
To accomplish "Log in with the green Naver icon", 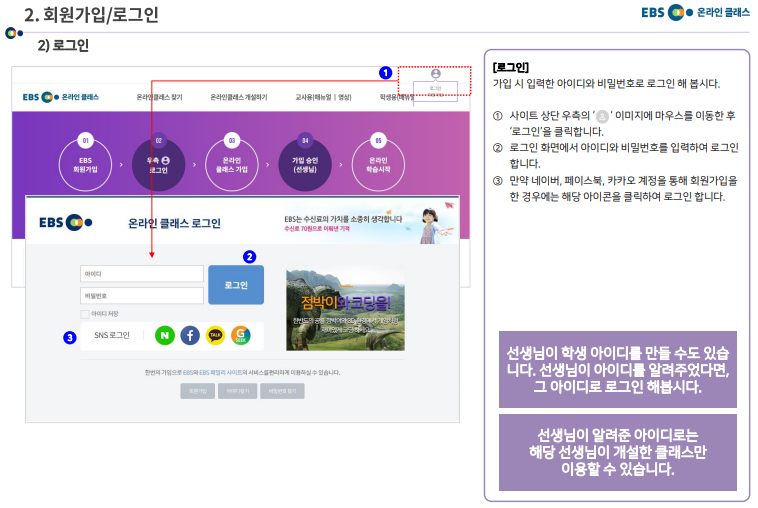I will click(x=165, y=335).
